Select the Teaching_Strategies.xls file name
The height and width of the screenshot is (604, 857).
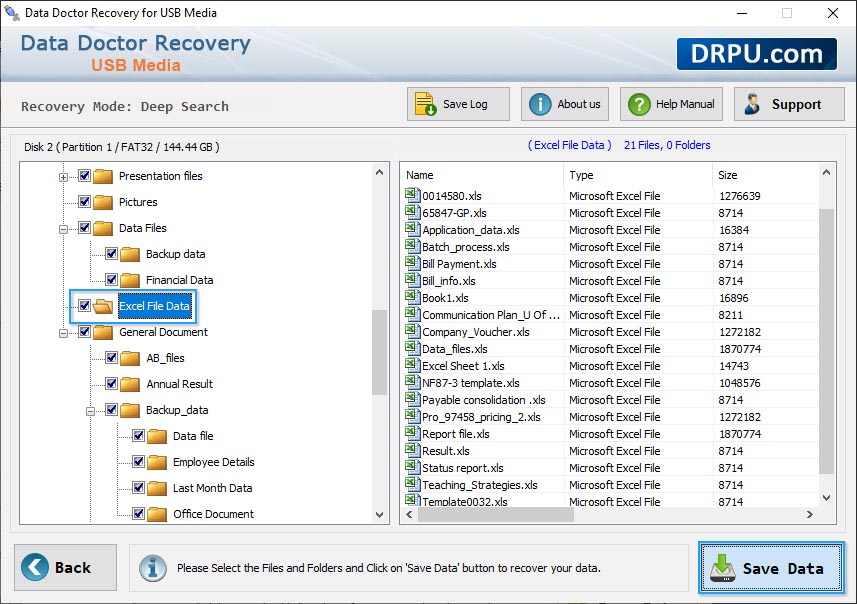point(479,485)
